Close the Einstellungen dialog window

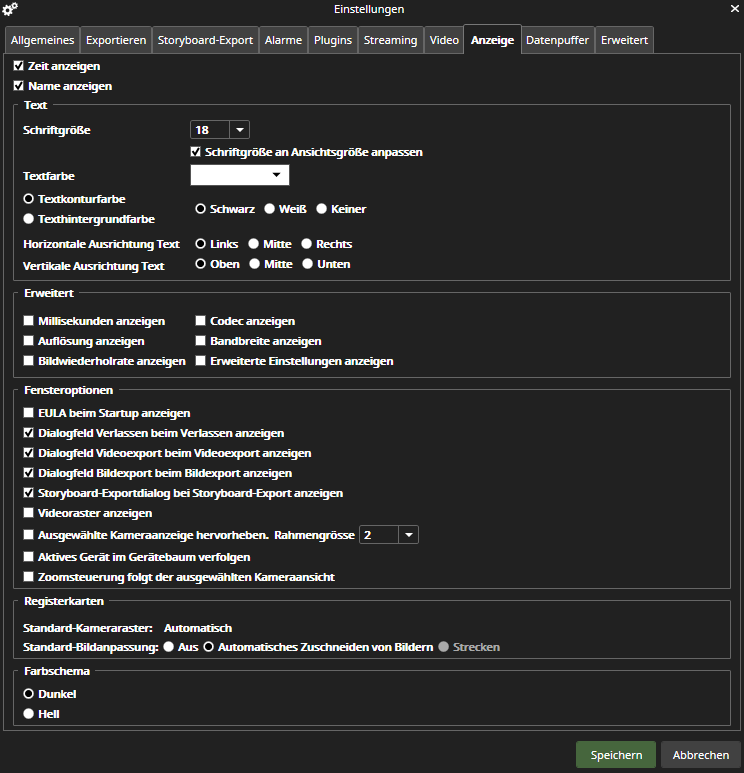(731, 9)
